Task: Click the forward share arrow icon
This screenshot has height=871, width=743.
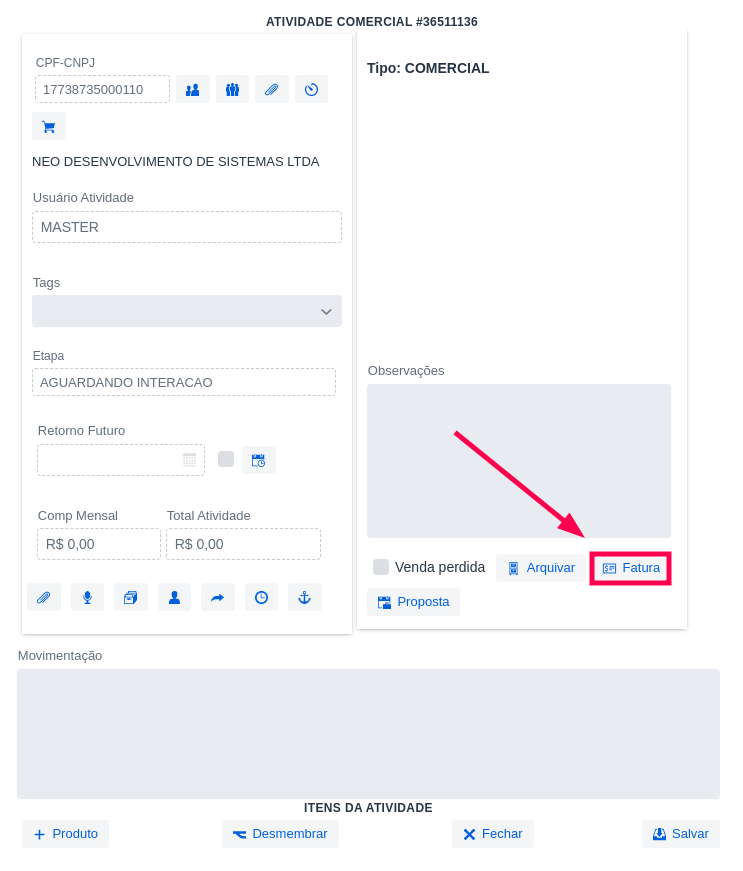Action: pos(217,598)
